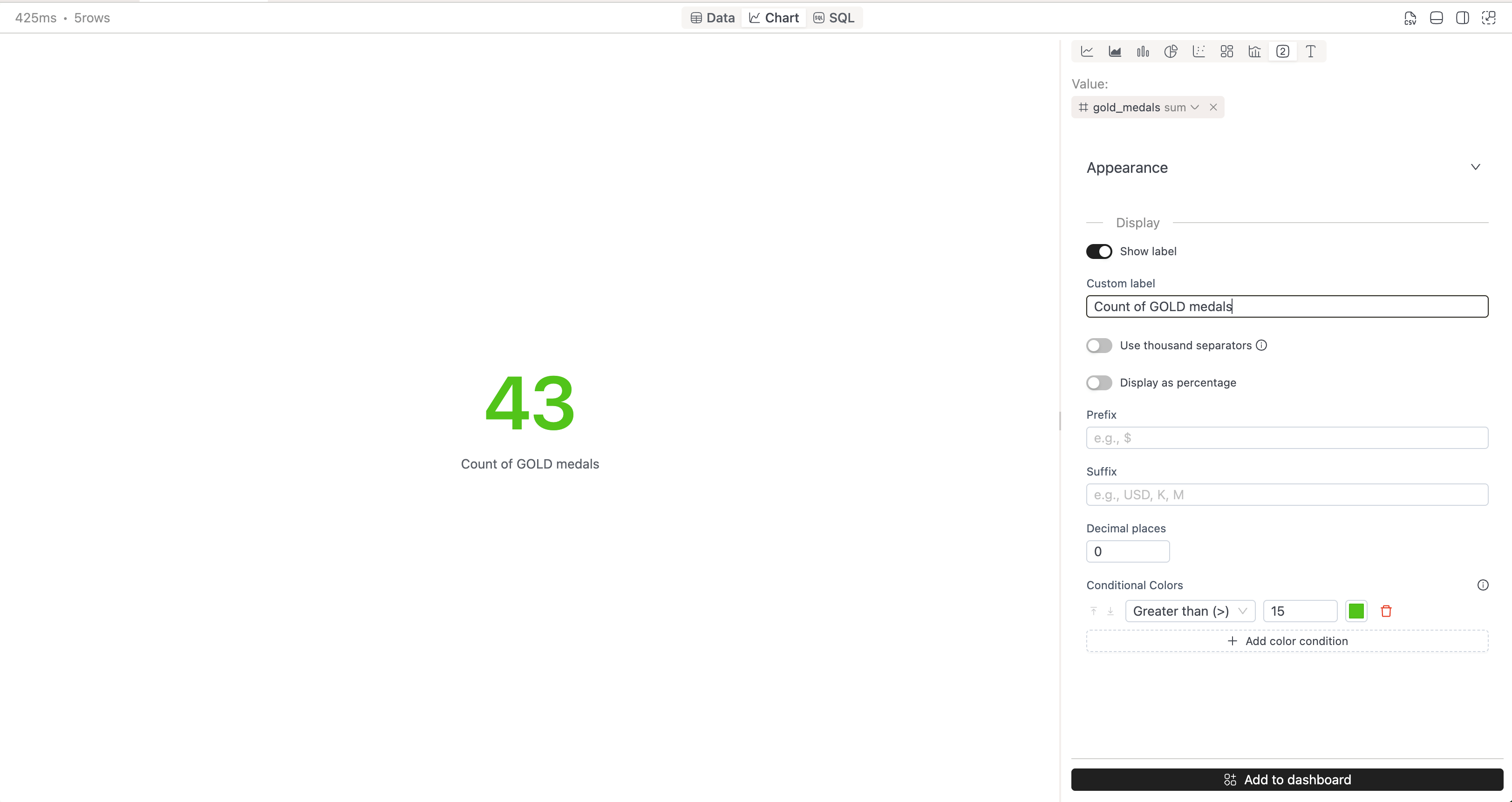
Task: Switch to the Data tab
Action: [x=713, y=18]
